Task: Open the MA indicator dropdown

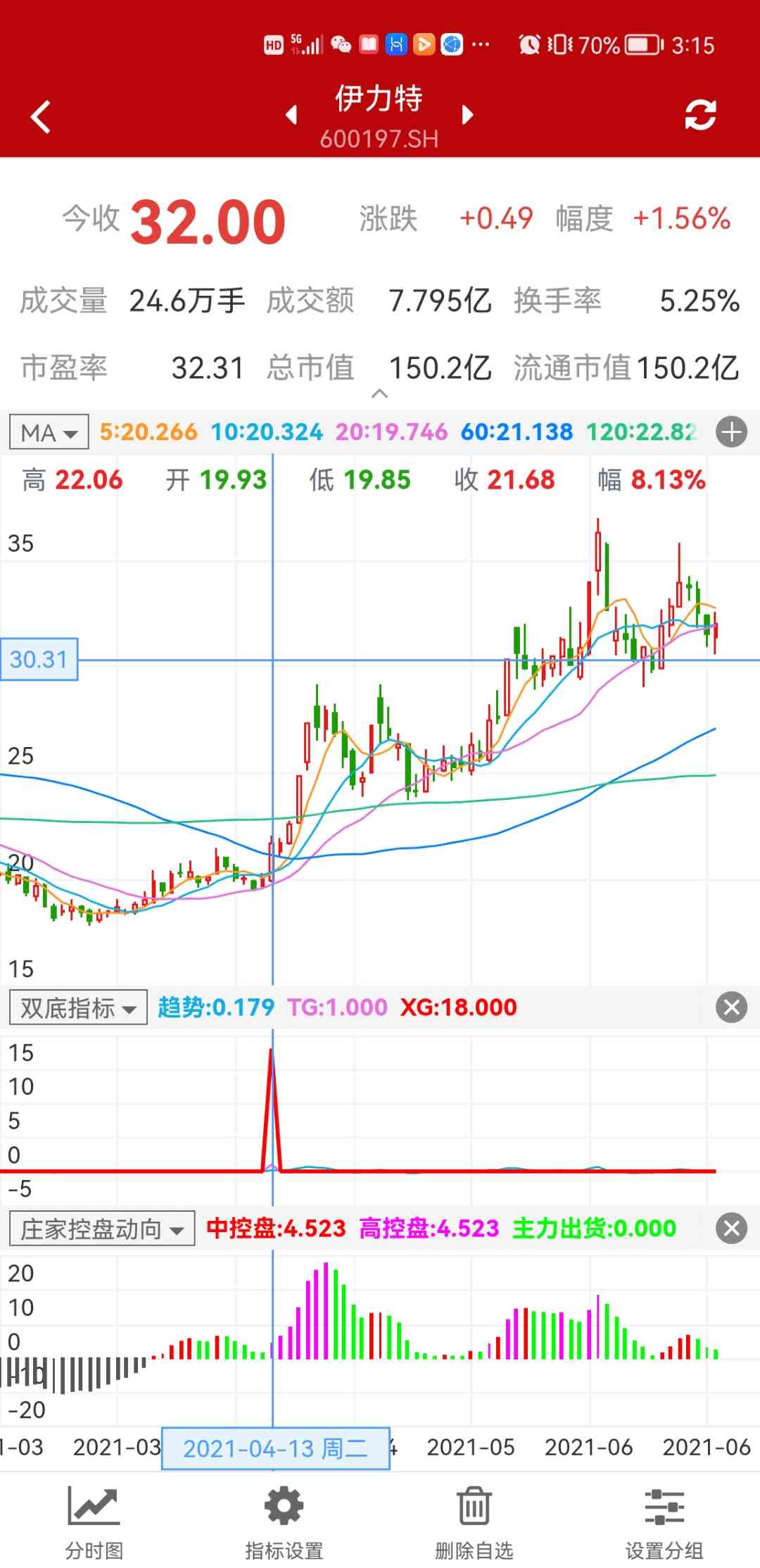Action: (49, 432)
